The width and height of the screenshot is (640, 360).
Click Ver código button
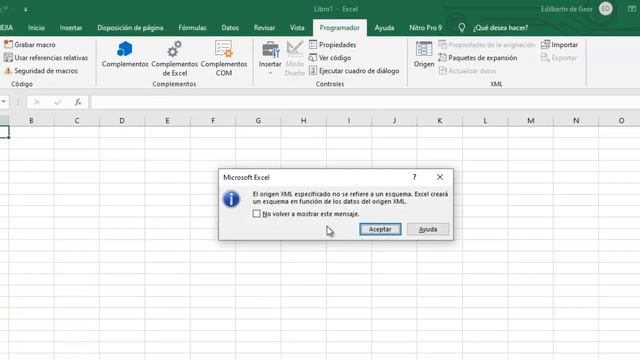[x=330, y=58]
